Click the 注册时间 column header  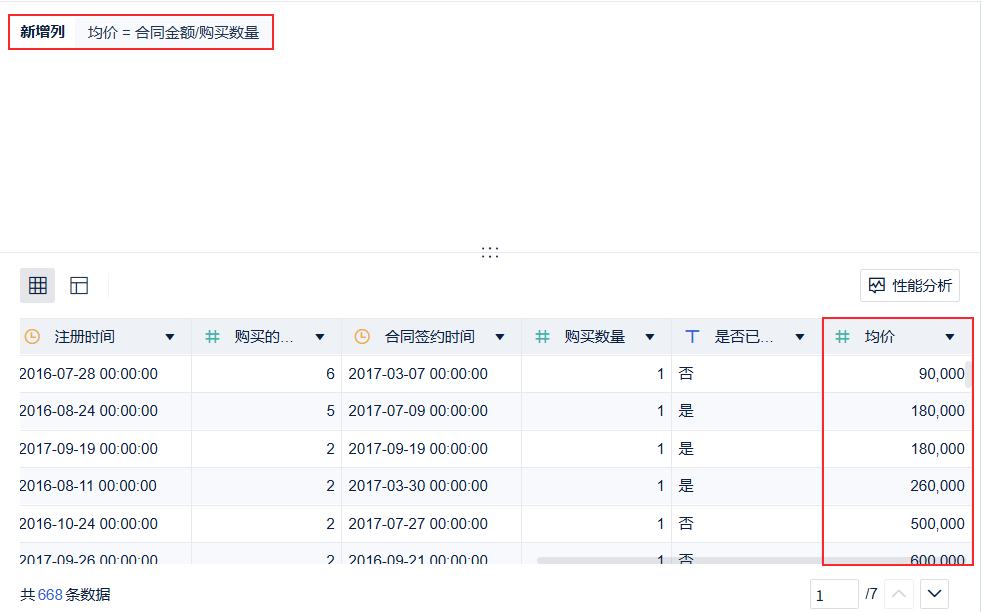point(105,337)
